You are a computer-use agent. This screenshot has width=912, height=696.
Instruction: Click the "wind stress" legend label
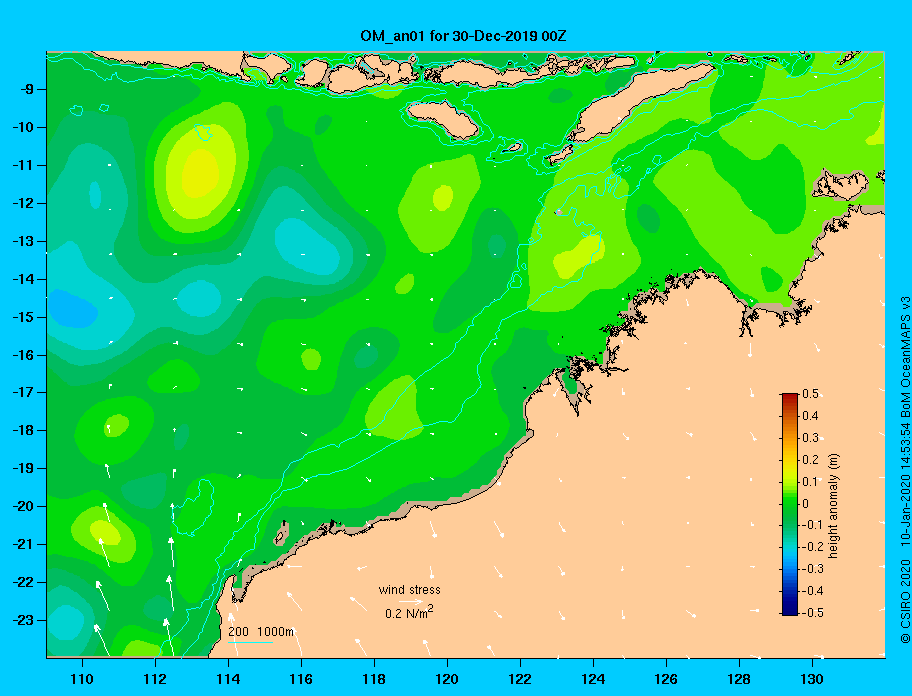[409, 590]
